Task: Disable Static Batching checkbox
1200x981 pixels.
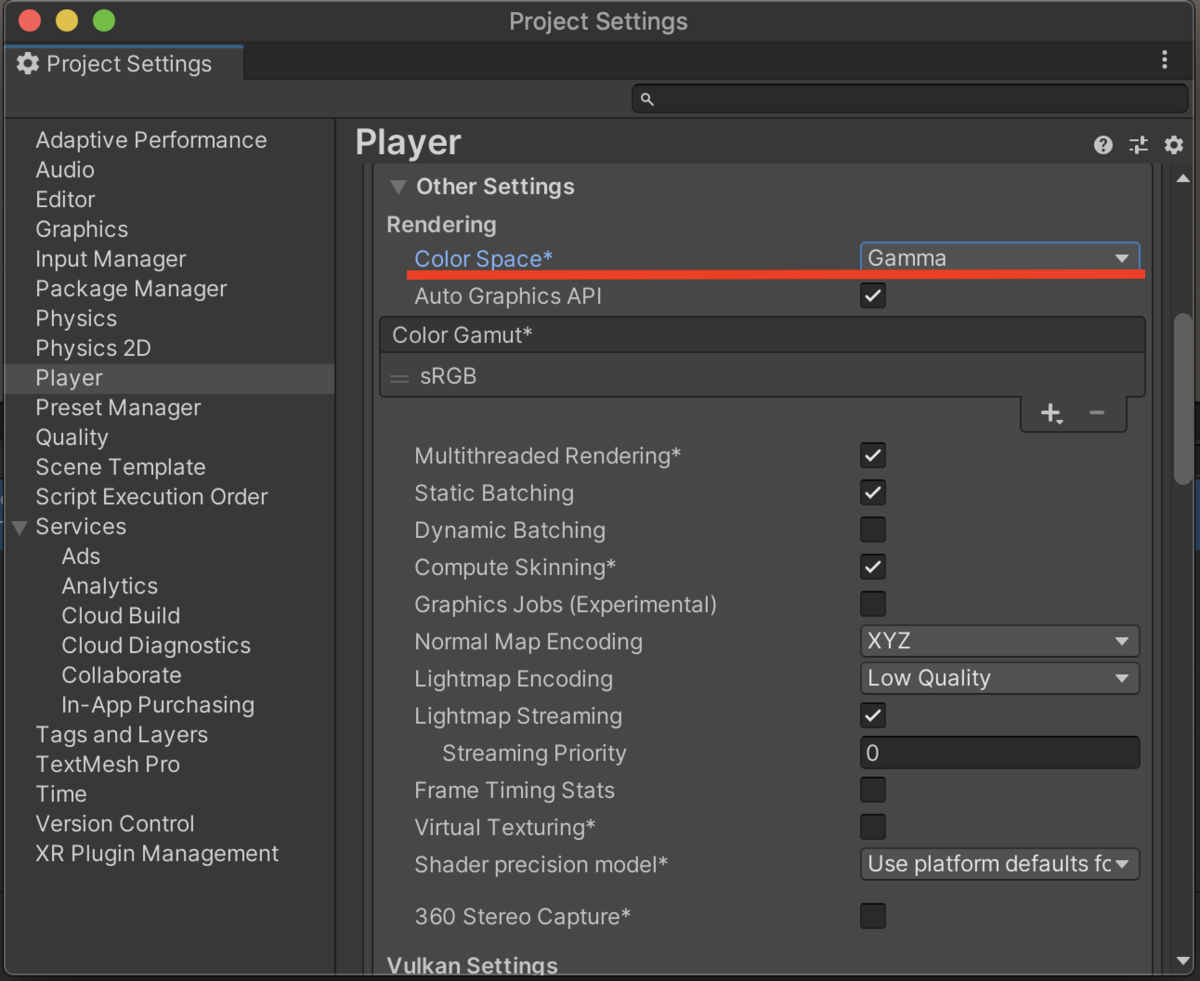Action: 873,492
